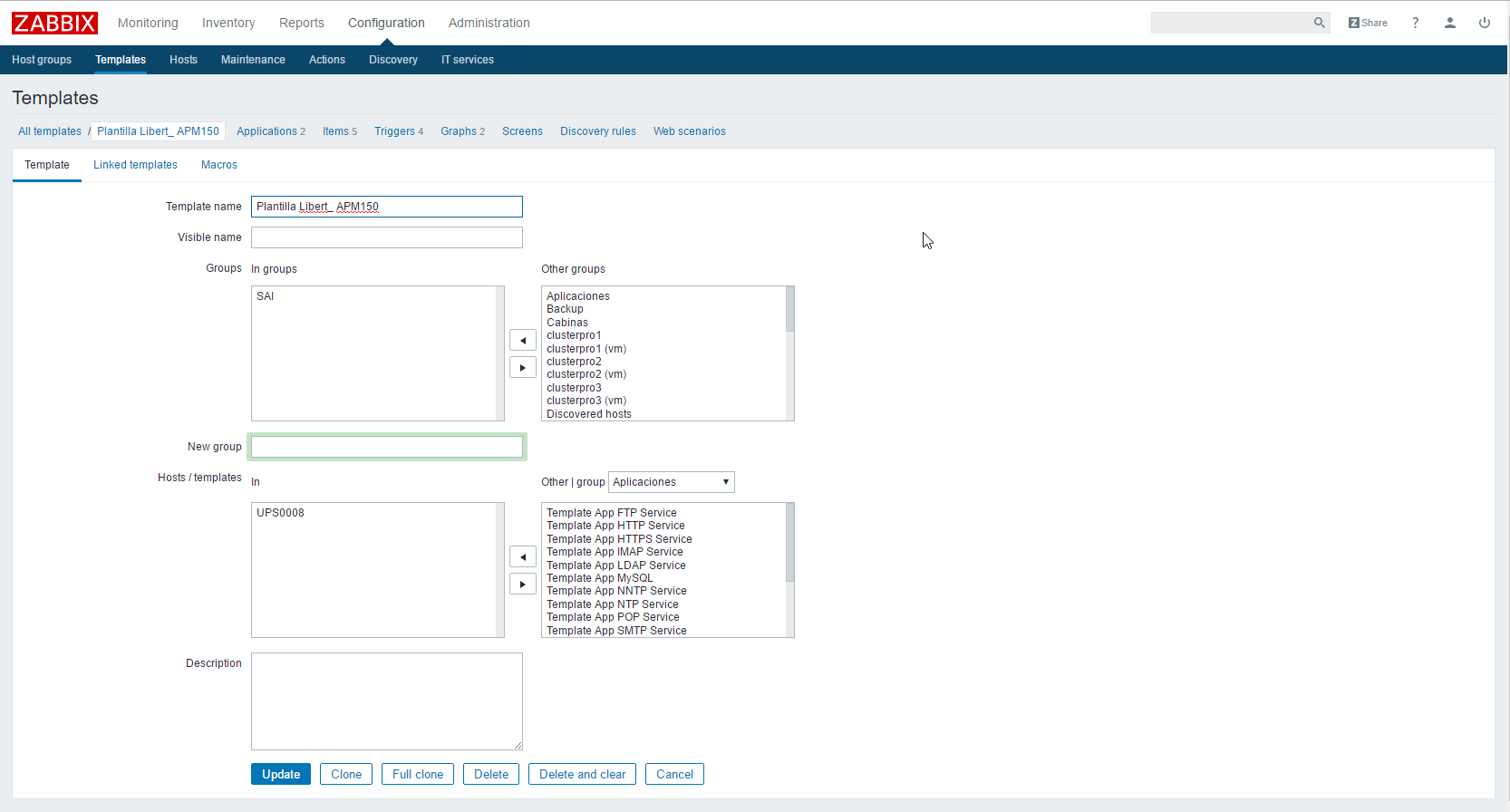Open the Share link icon
The image size is (1510, 812).
pos(1368,23)
